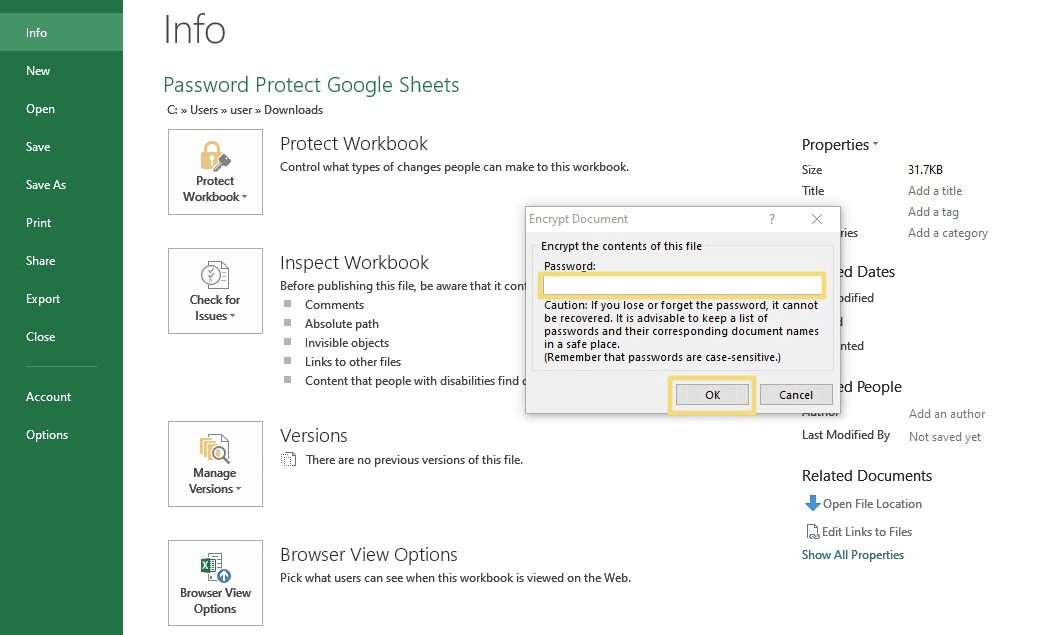
Task: Close the Encrypt Document dialog with X
Action: [x=817, y=219]
